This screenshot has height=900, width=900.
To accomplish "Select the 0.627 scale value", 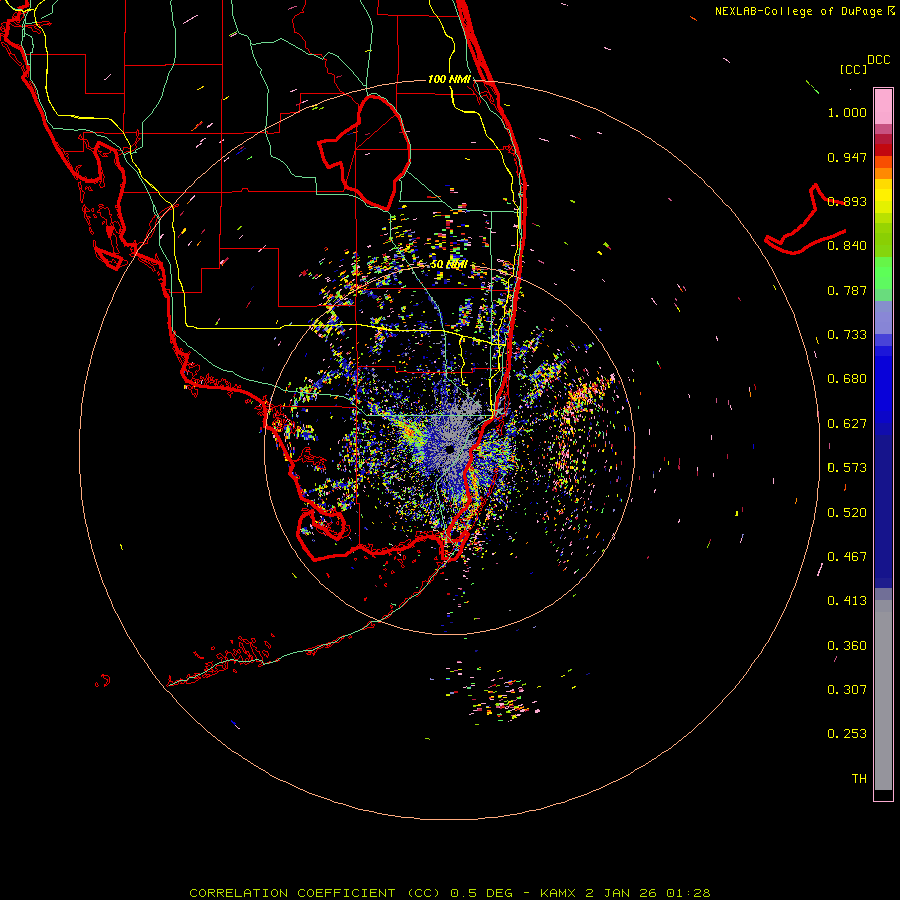I will [x=847, y=424].
